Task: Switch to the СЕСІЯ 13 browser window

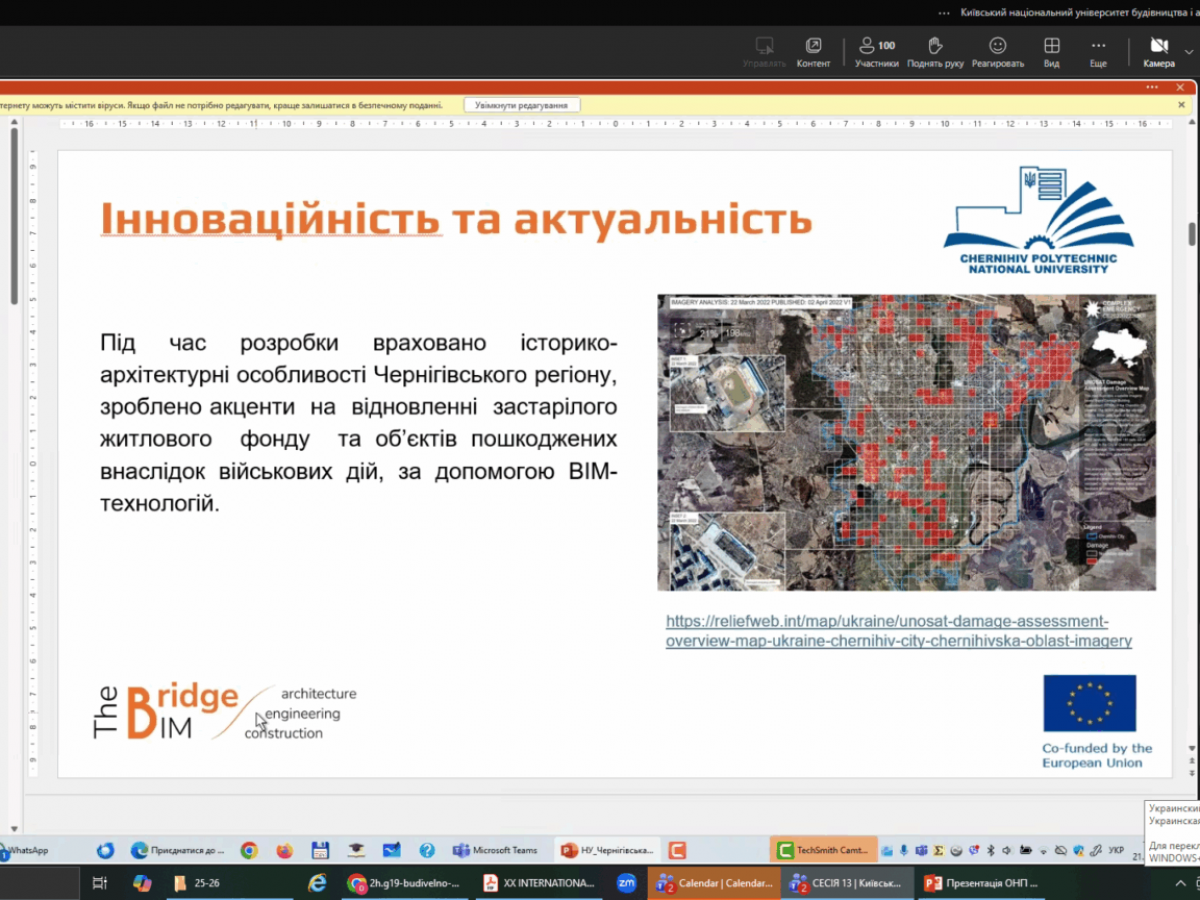Action: tap(843, 882)
